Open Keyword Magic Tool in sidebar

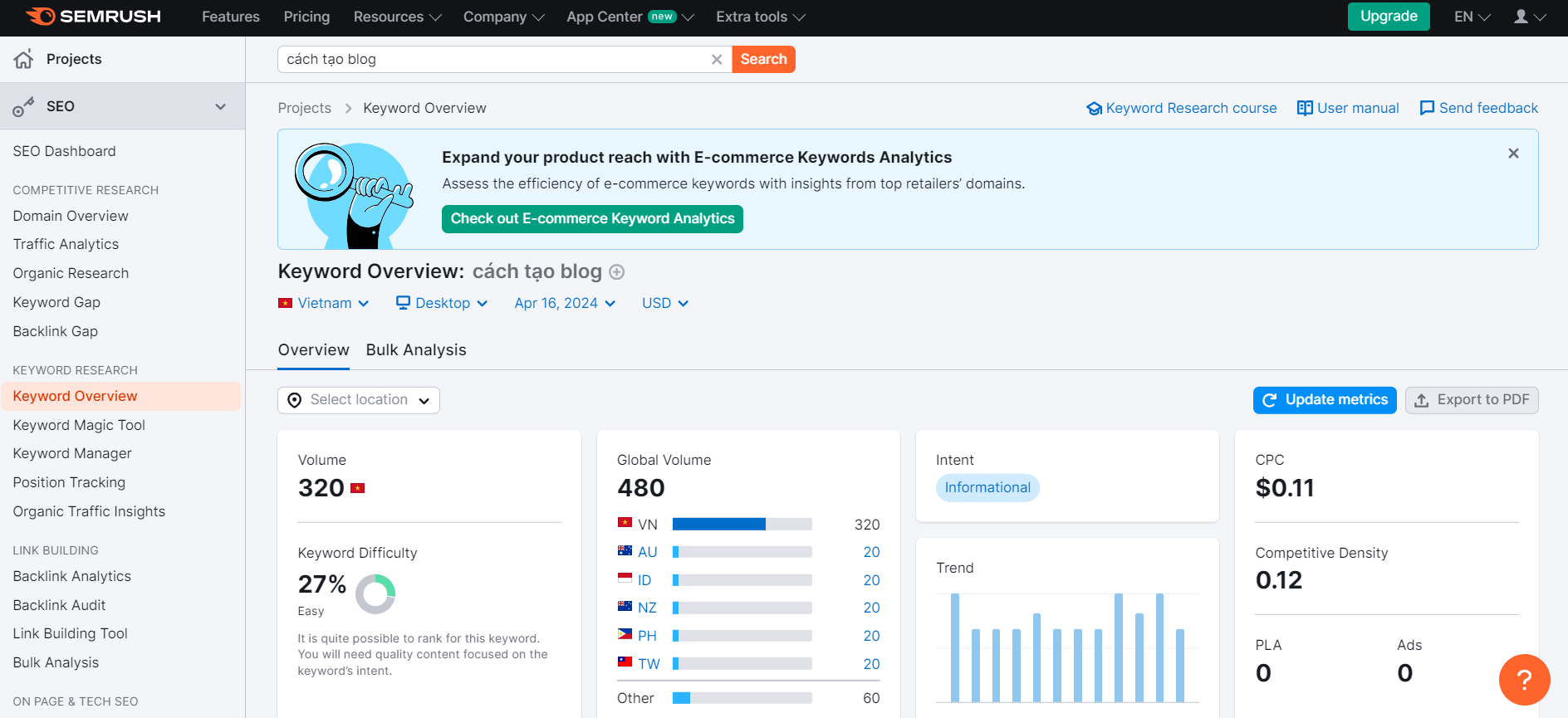point(79,425)
